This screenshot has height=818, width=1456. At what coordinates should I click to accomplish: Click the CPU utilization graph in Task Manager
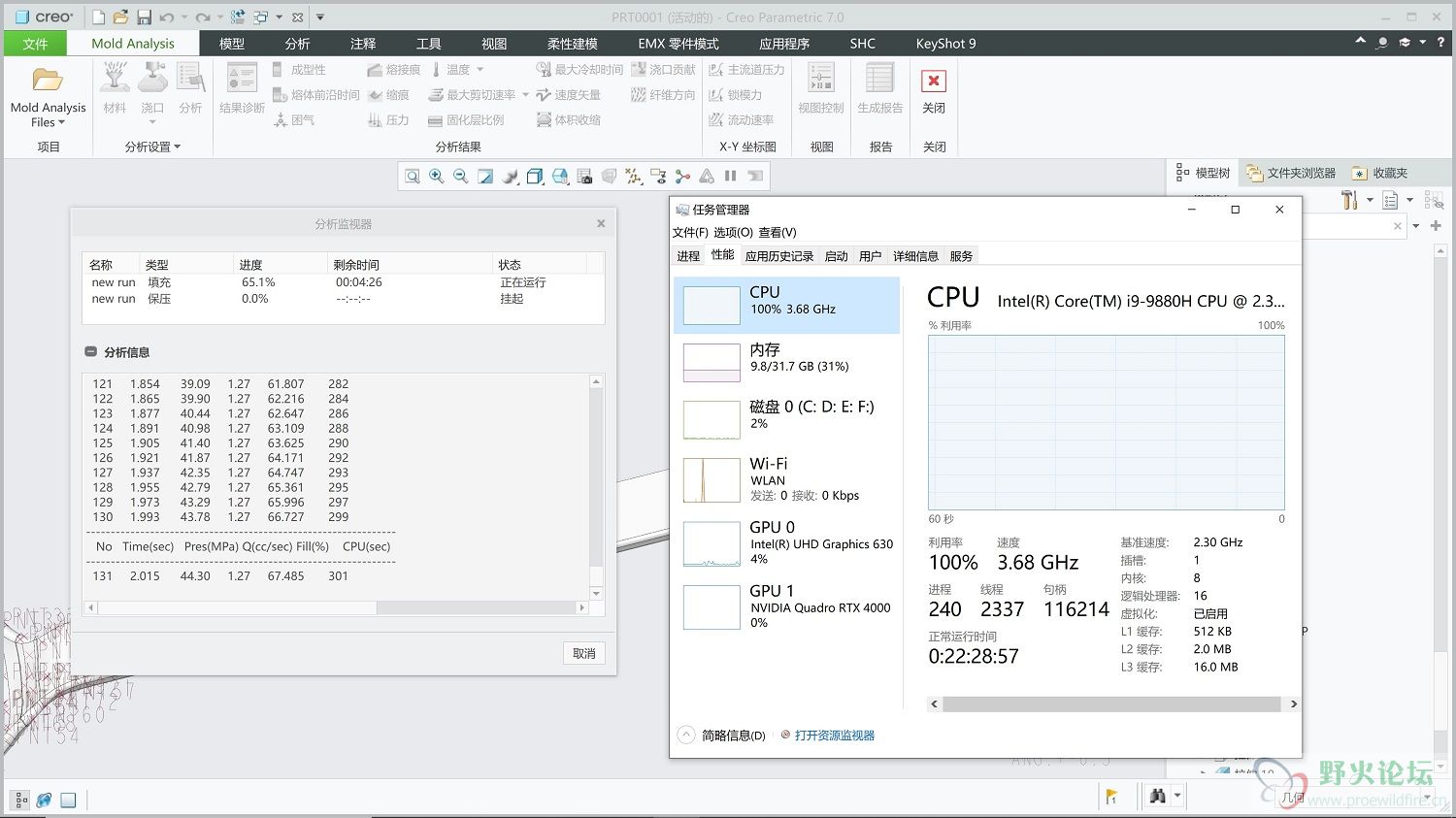(x=1107, y=423)
